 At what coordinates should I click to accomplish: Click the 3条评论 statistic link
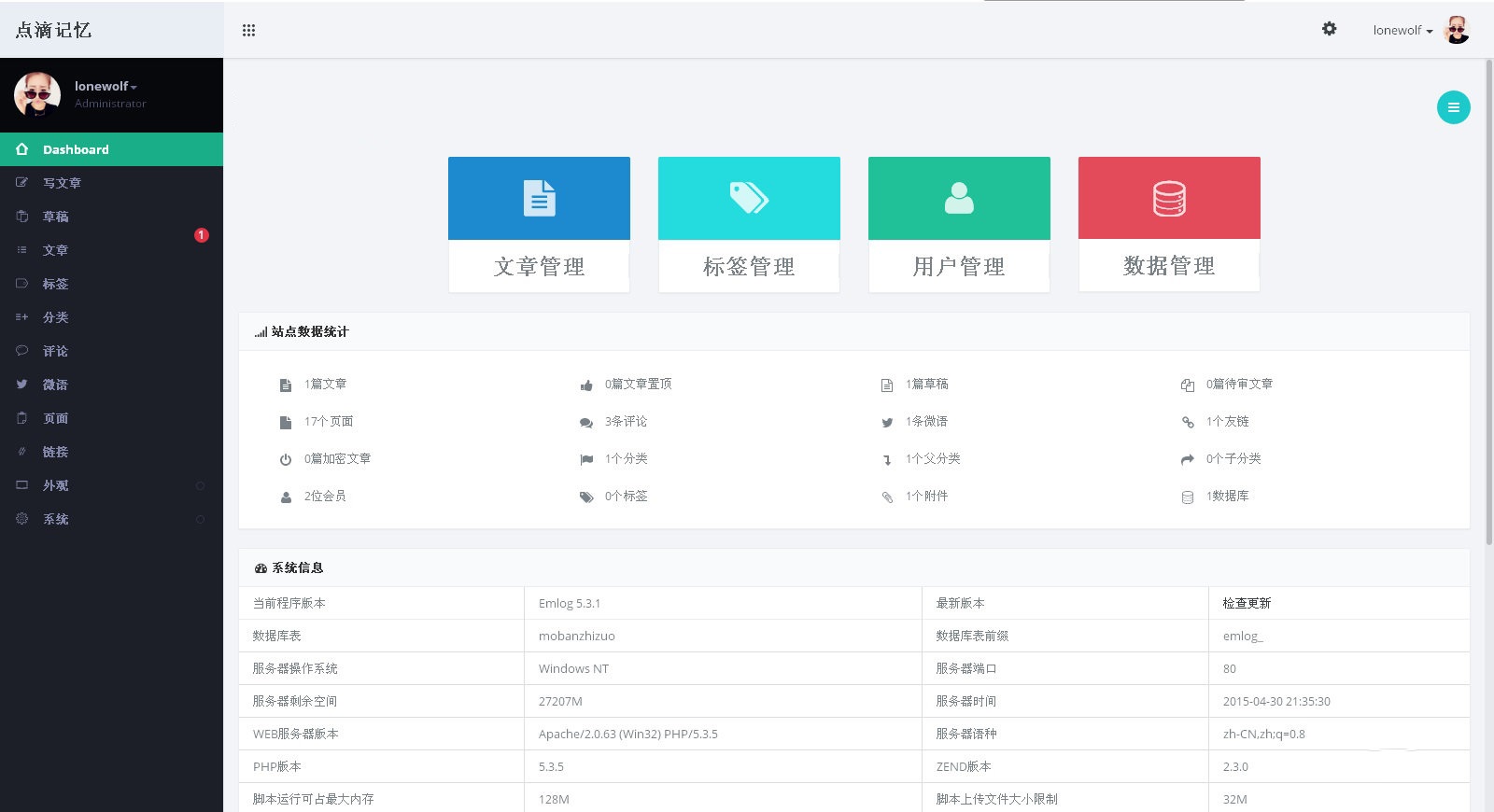pyautogui.click(x=626, y=422)
